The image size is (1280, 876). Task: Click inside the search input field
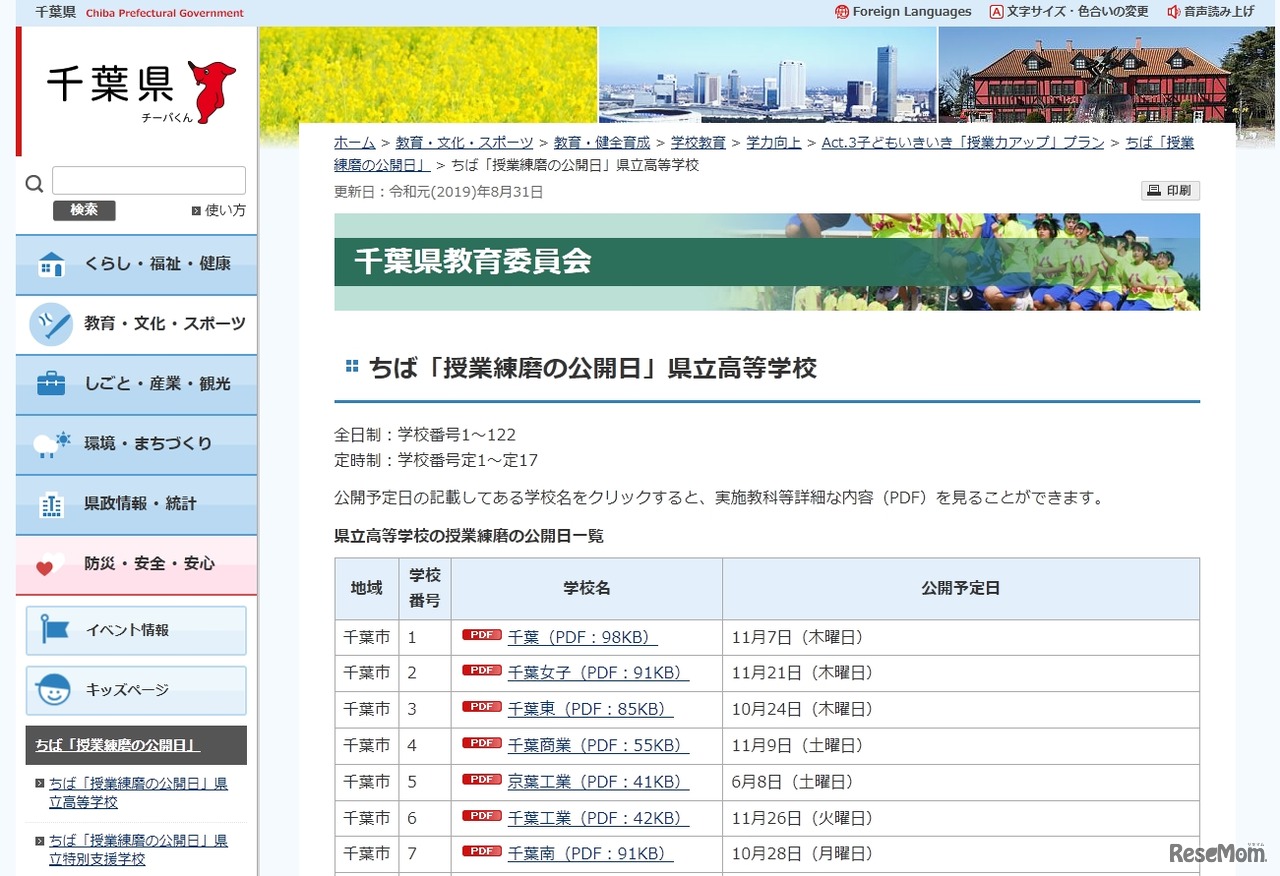148,180
